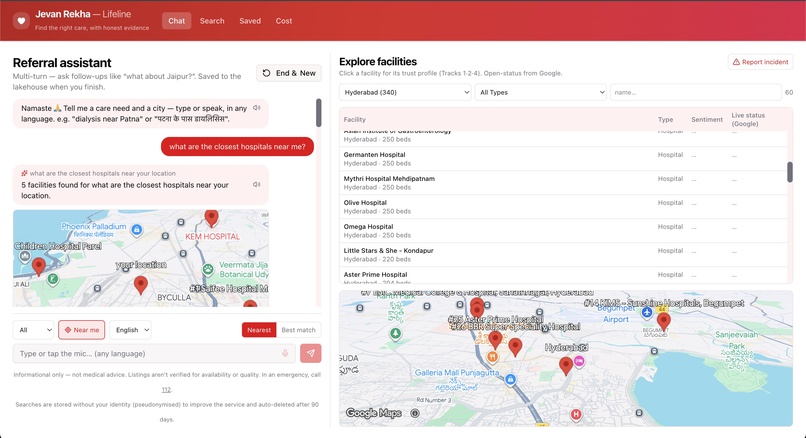The height and width of the screenshot is (438, 806).
Task: Open Olive Hospital facility row
Action: click(x=563, y=207)
